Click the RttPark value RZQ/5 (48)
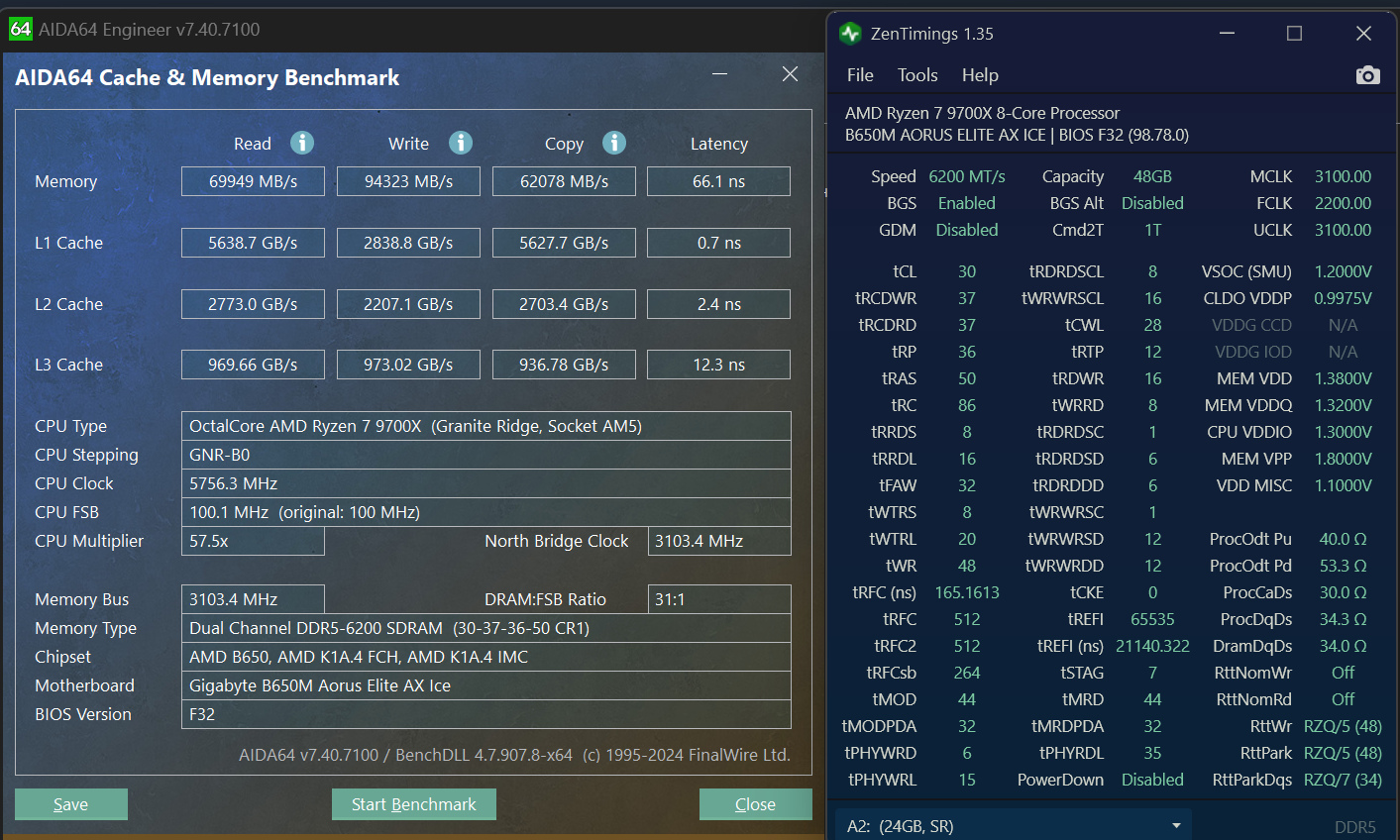 click(x=1343, y=753)
